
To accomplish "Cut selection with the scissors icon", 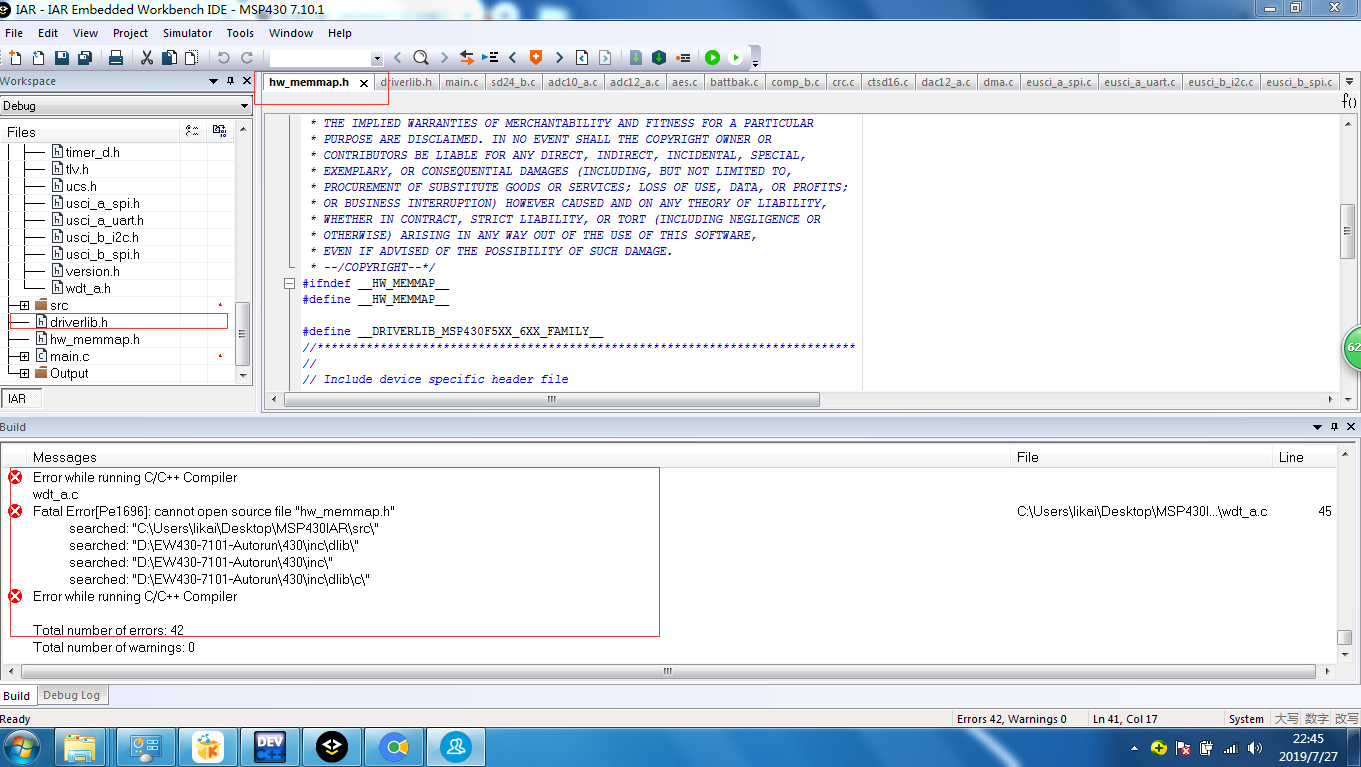I will pos(147,58).
